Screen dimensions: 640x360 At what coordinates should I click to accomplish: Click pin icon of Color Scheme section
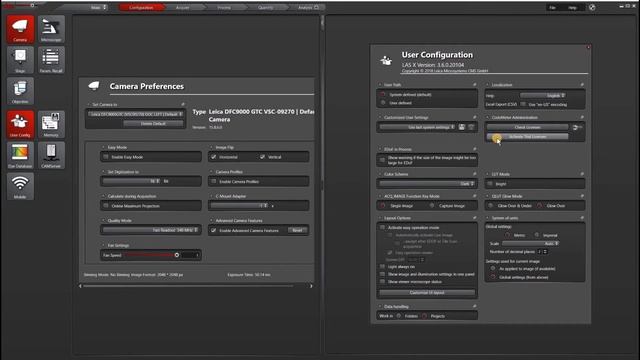(474, 174)
